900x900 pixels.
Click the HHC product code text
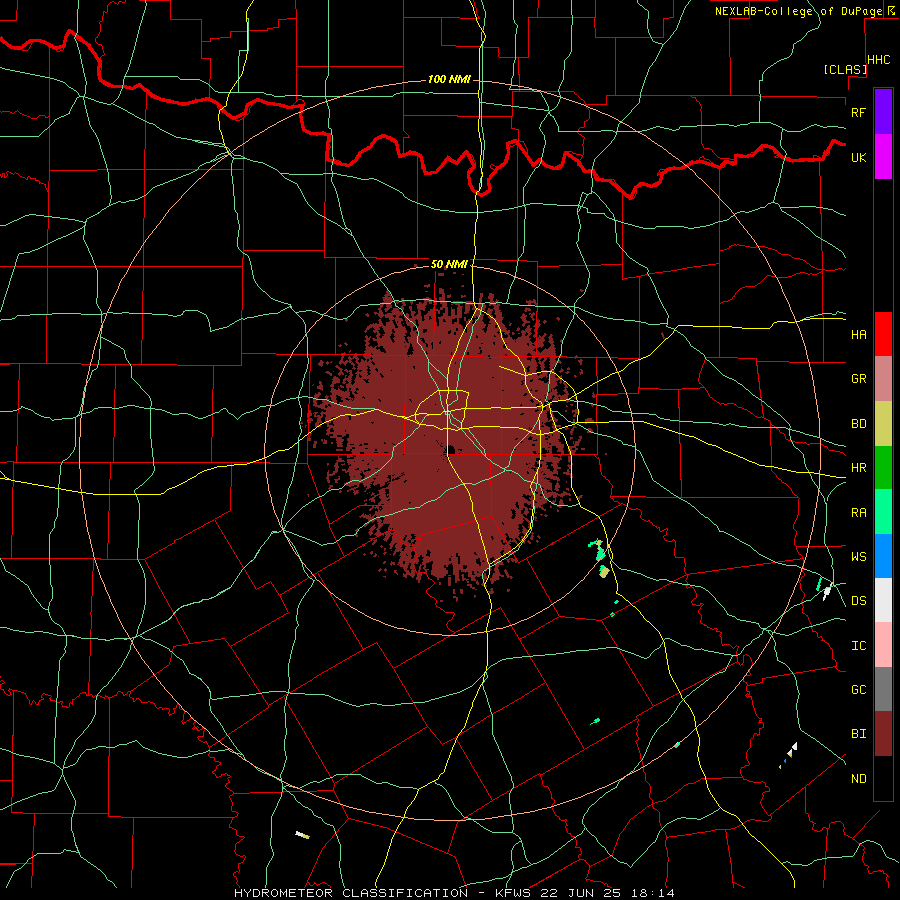[879, 60]
